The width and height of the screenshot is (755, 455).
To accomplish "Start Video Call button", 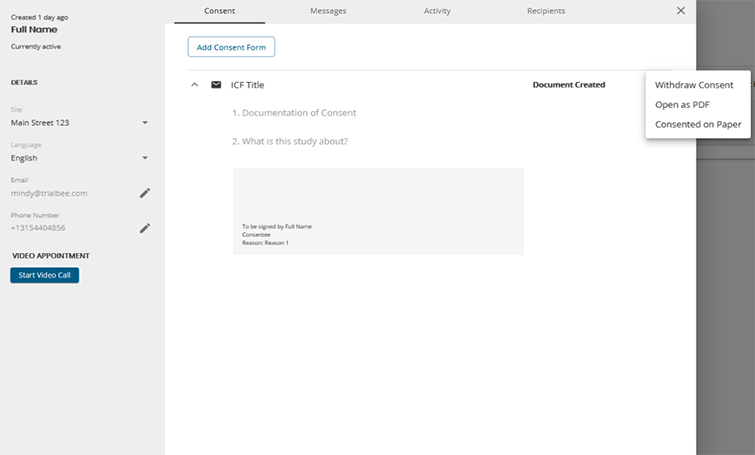I will (44, 275).
